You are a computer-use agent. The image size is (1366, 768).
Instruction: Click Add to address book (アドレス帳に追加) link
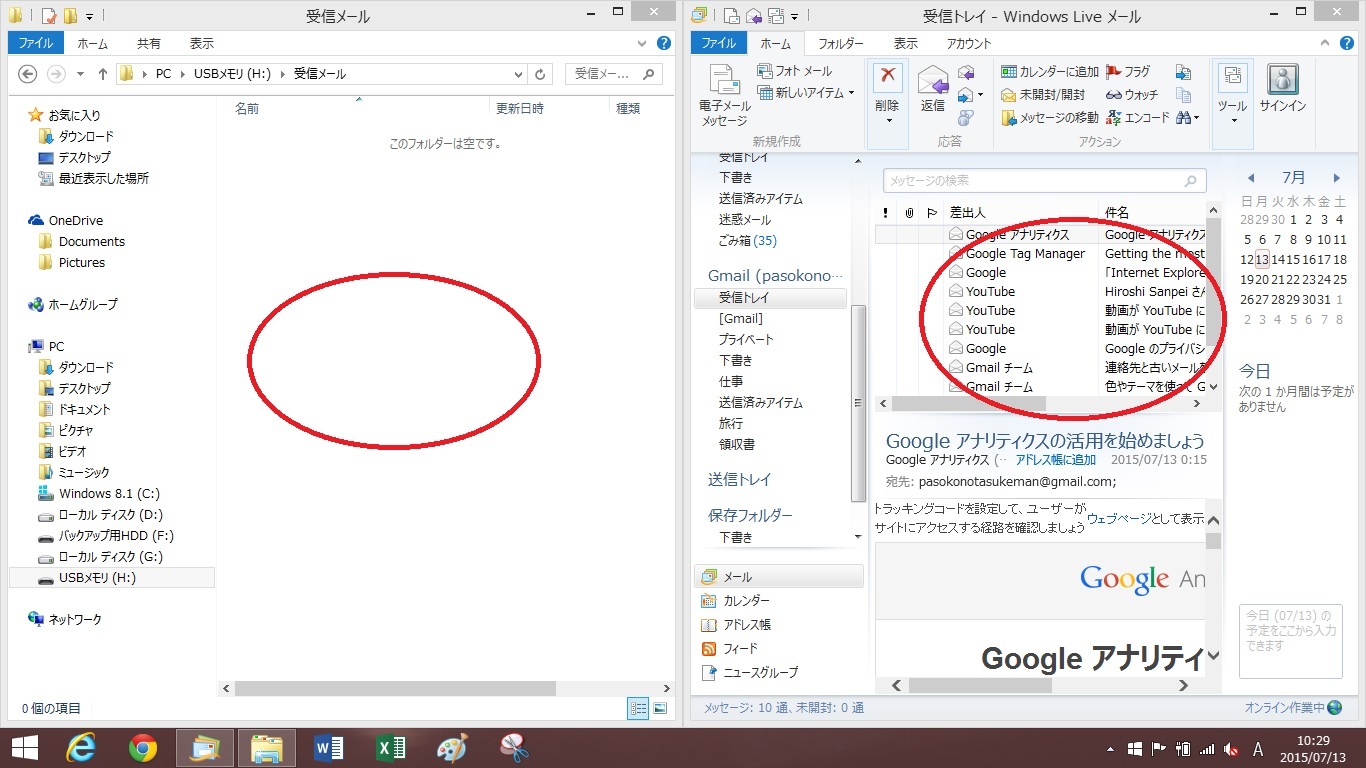(1056, 460)
